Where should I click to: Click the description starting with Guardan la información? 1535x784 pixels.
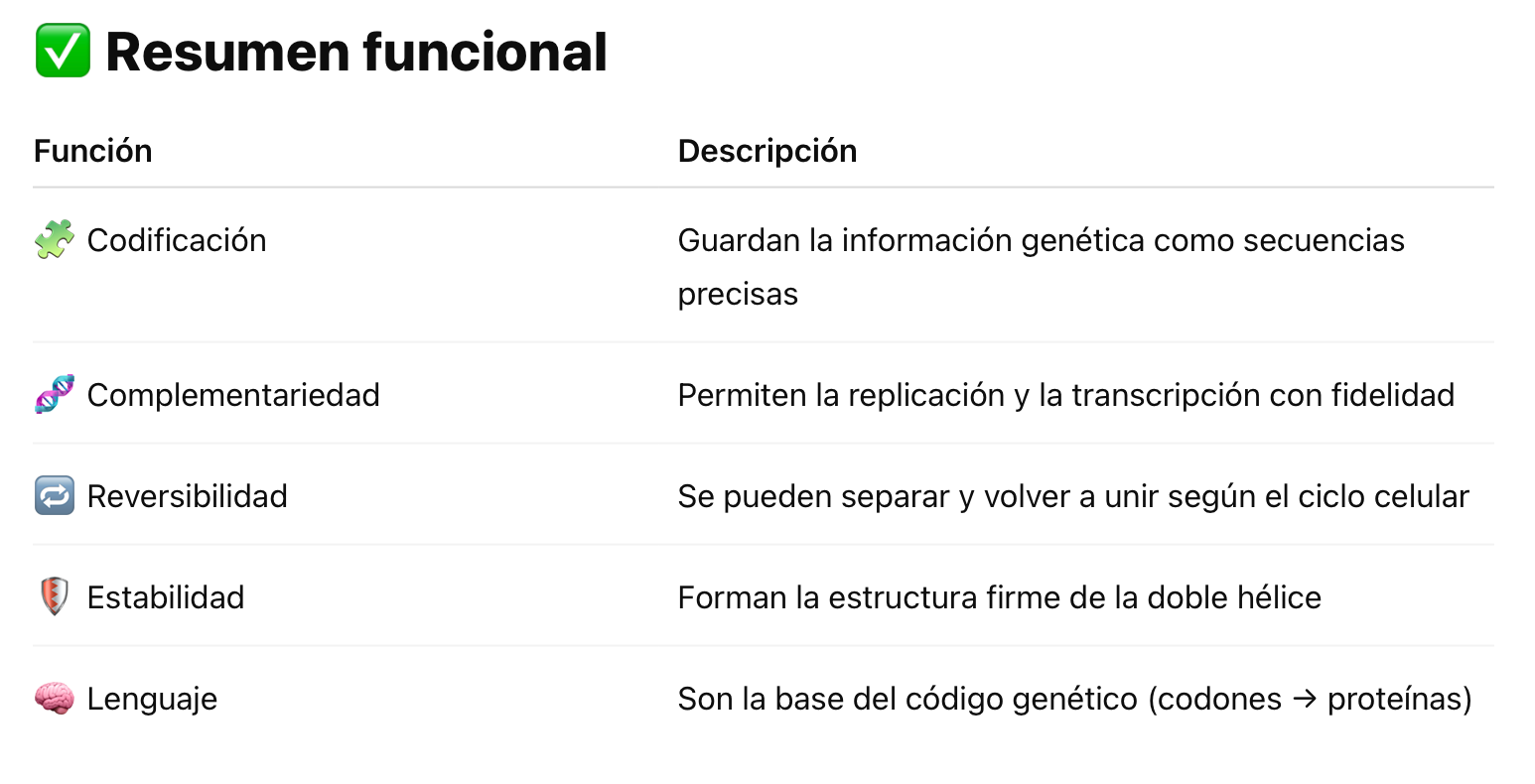pyautogui.click(x=1042, y=267)
